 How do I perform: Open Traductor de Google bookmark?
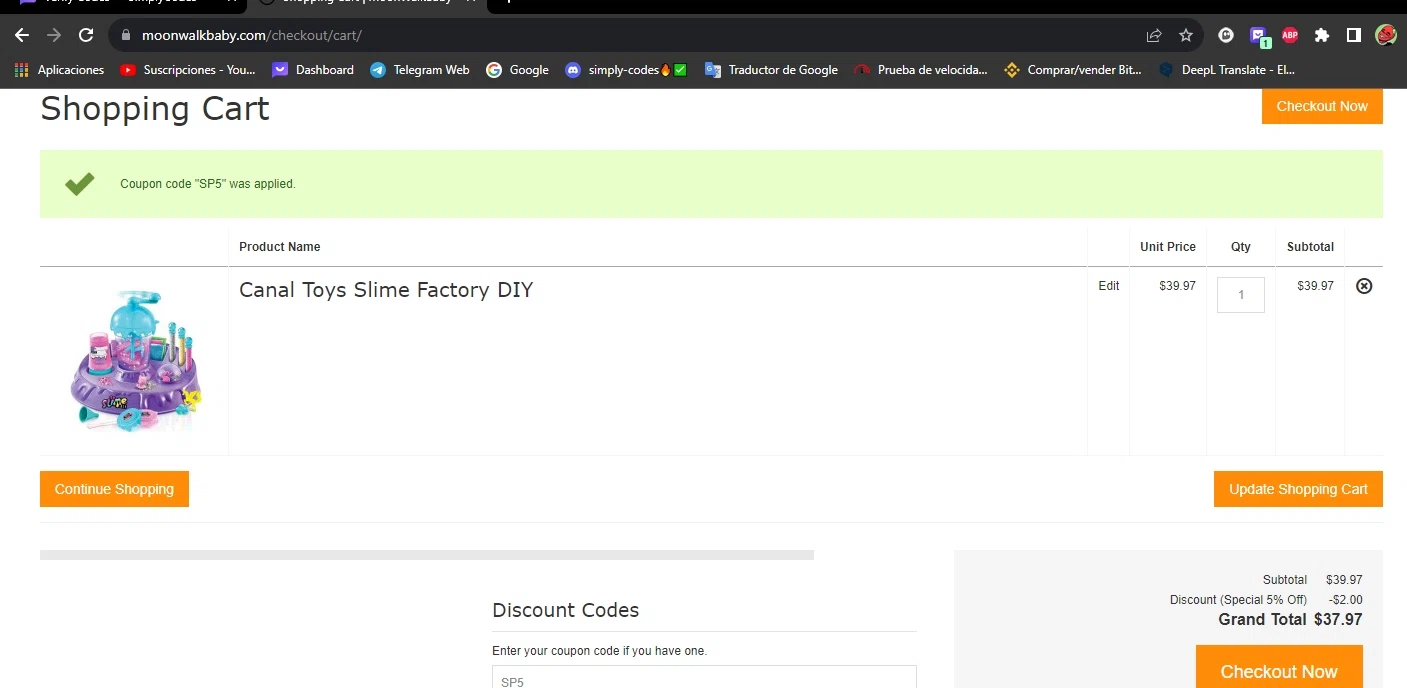[x=771, y=70]
